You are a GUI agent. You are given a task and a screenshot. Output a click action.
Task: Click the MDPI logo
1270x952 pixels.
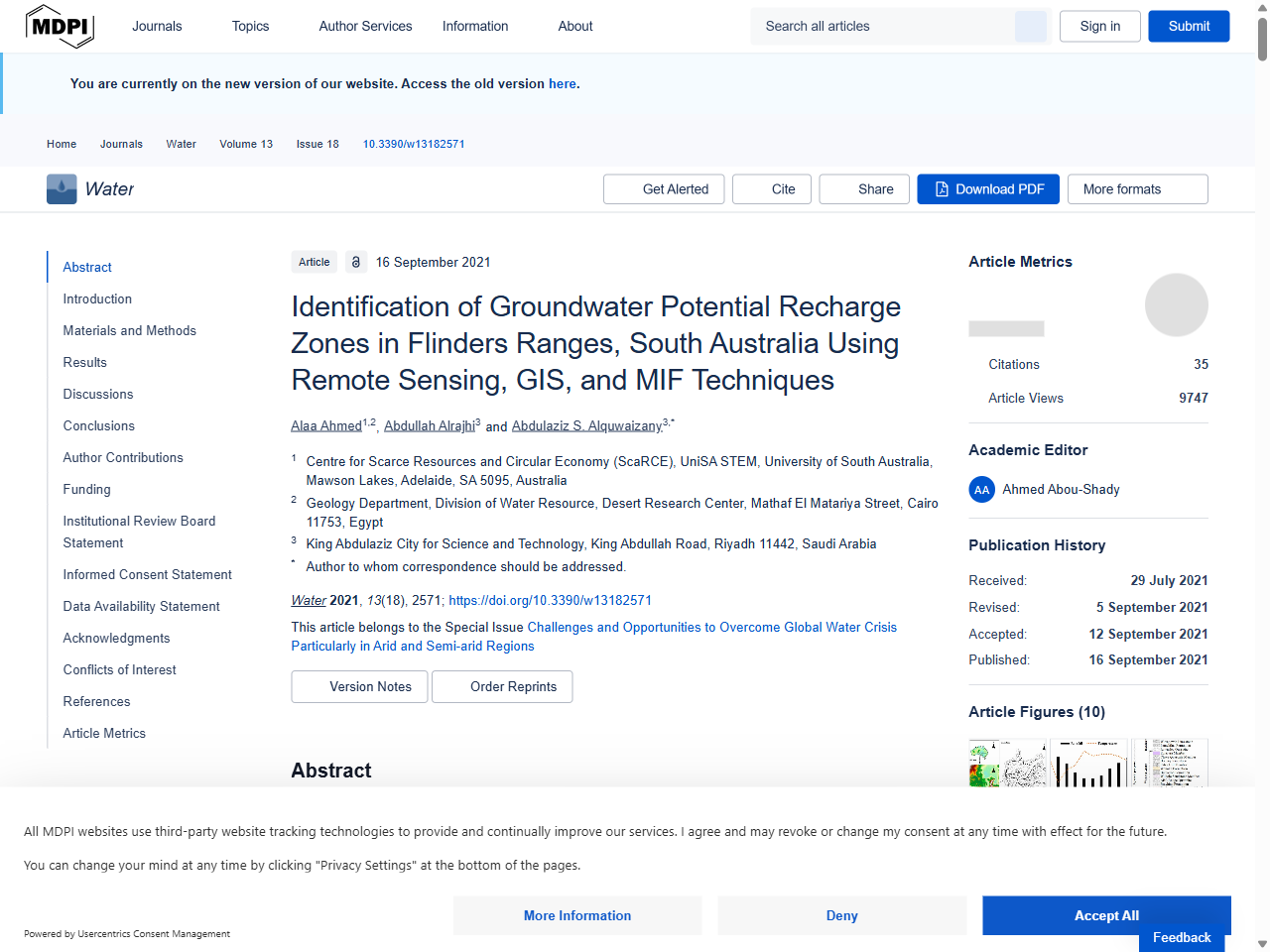[x=60, y=26]
